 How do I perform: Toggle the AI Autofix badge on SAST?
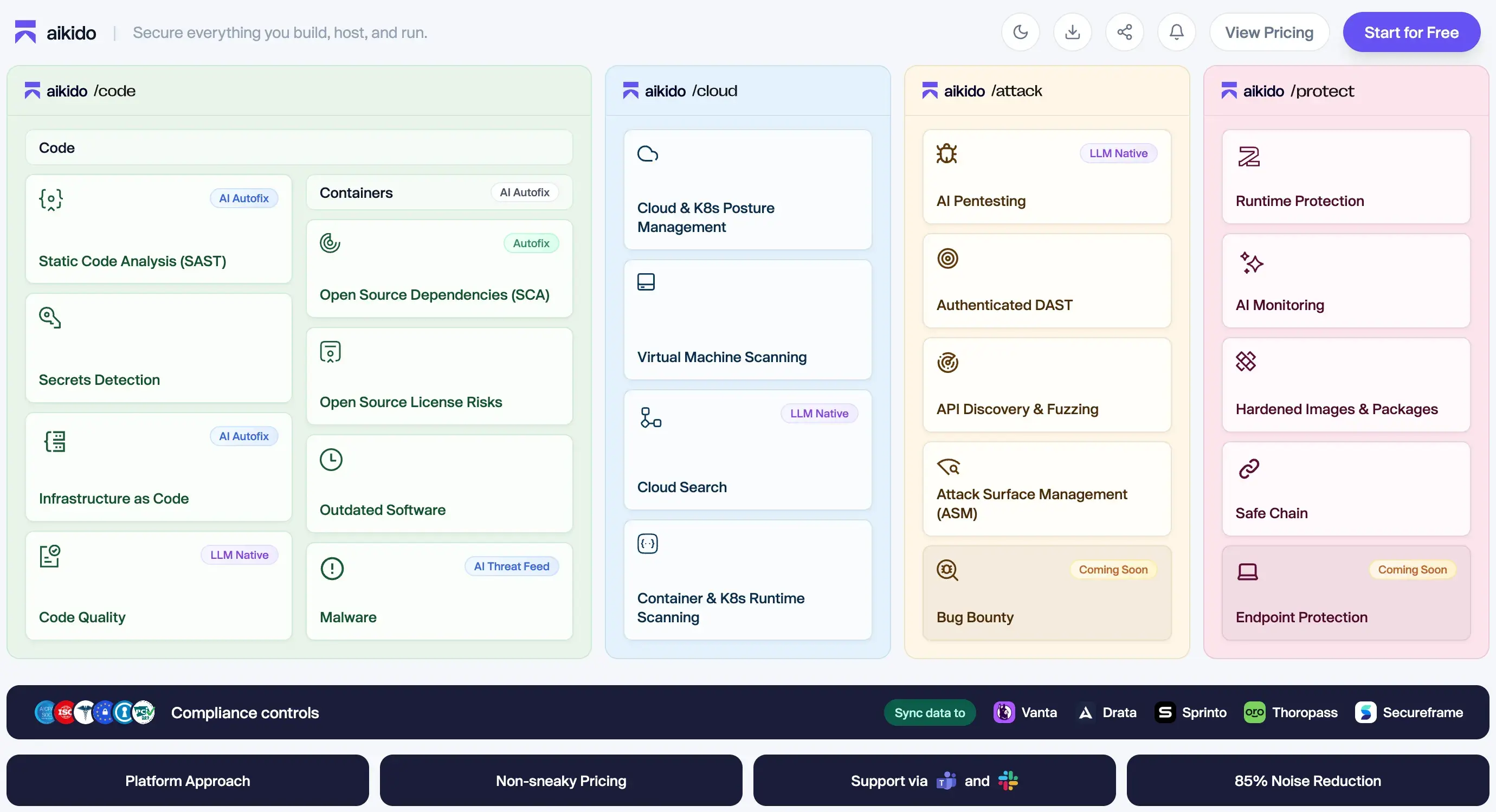click(x=243, y=197)
